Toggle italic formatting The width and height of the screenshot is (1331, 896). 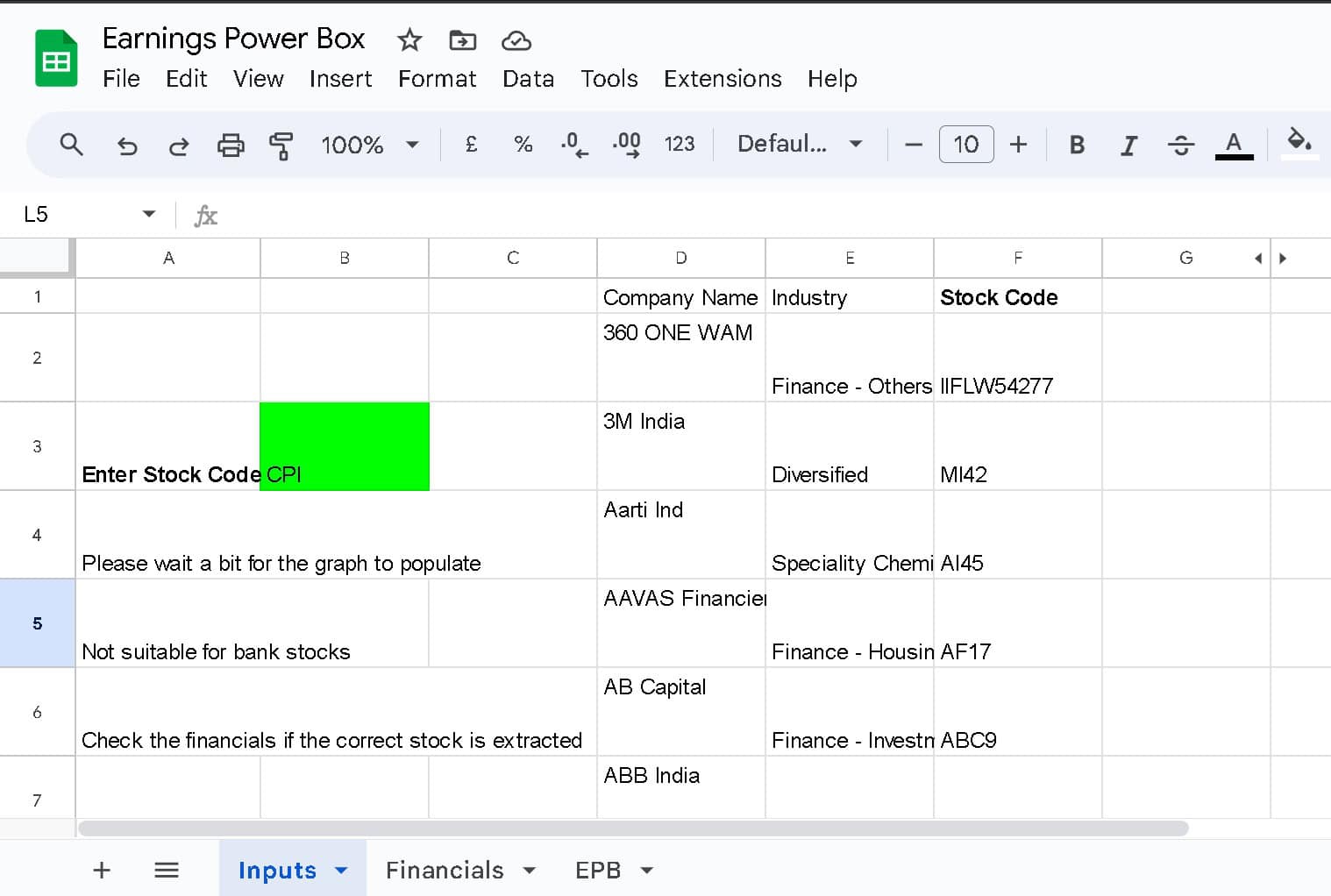click(x=1128, y=145)
